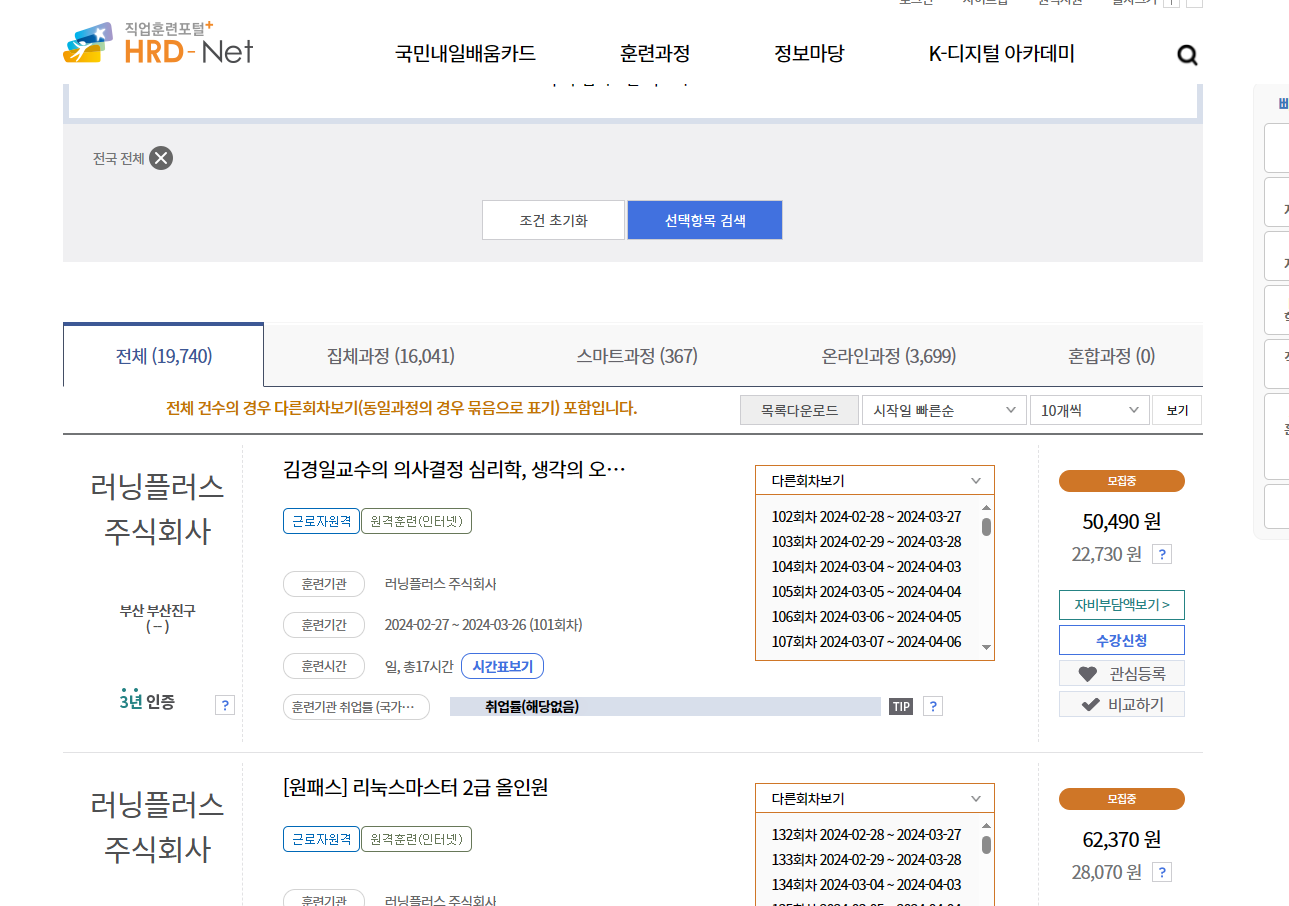Click 근로자원격 tag on 리눅스마스터 course
1289x906 pixels.
point(320,839)
